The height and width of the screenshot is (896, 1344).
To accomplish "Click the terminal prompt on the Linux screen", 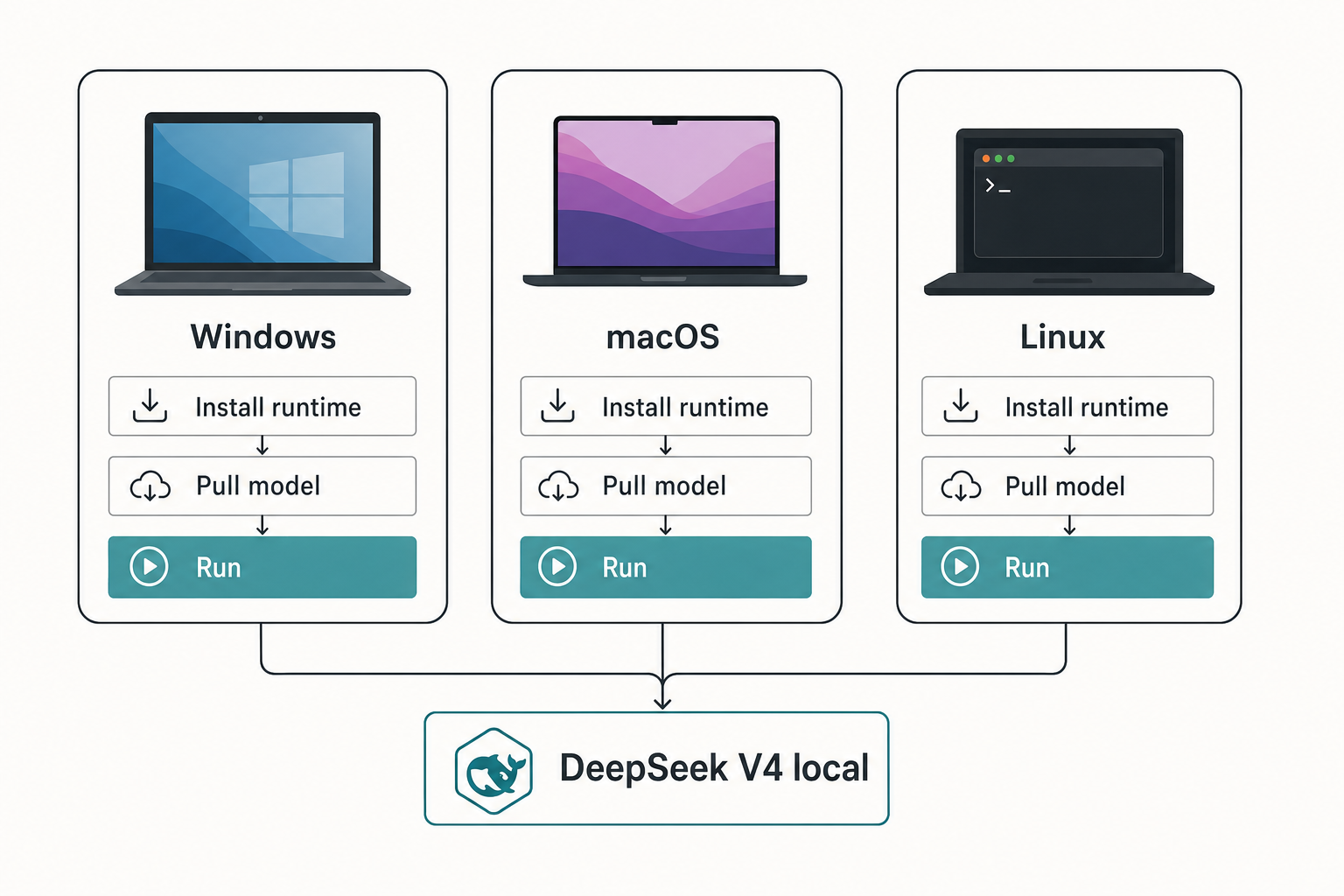I will pos(997,185).
